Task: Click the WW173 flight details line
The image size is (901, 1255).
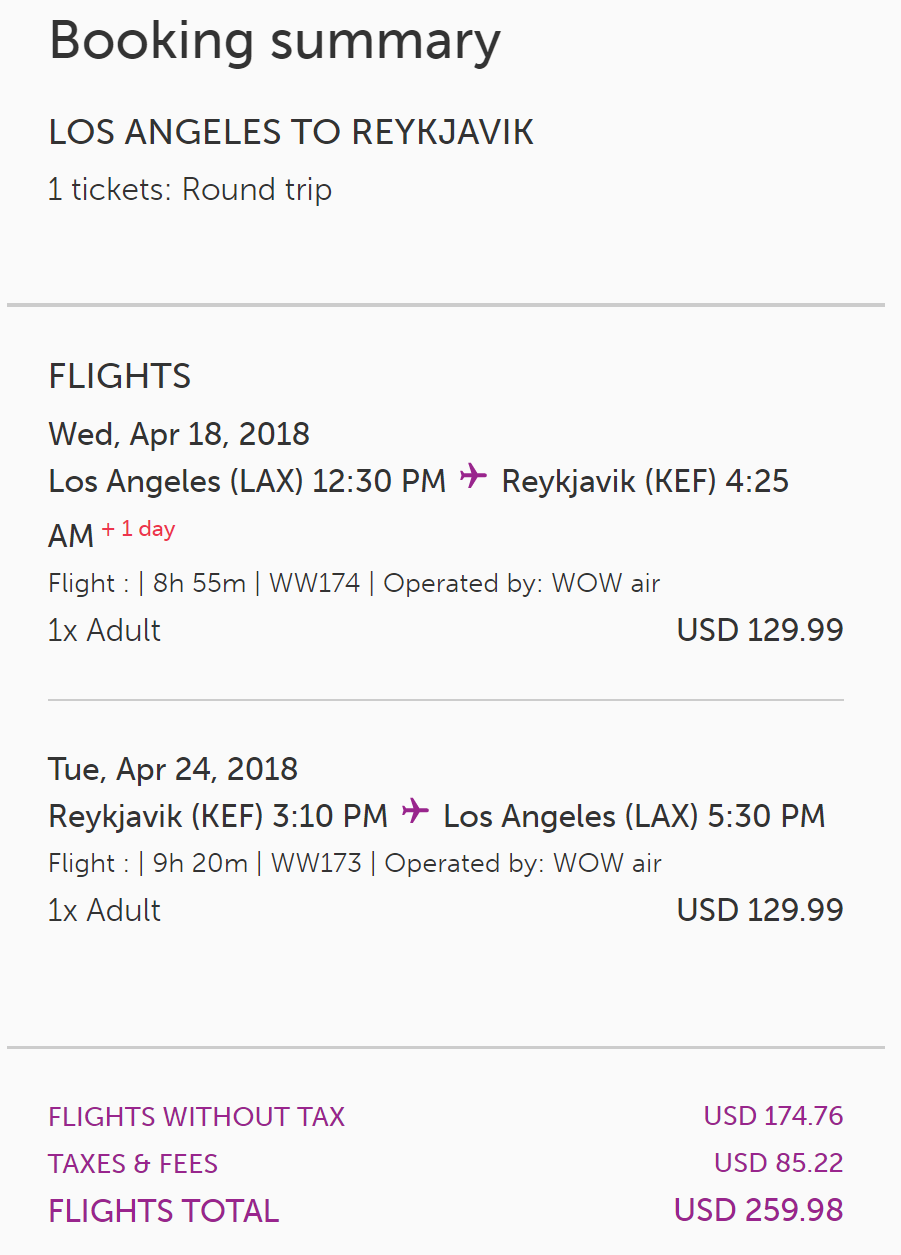Action: 354,863
